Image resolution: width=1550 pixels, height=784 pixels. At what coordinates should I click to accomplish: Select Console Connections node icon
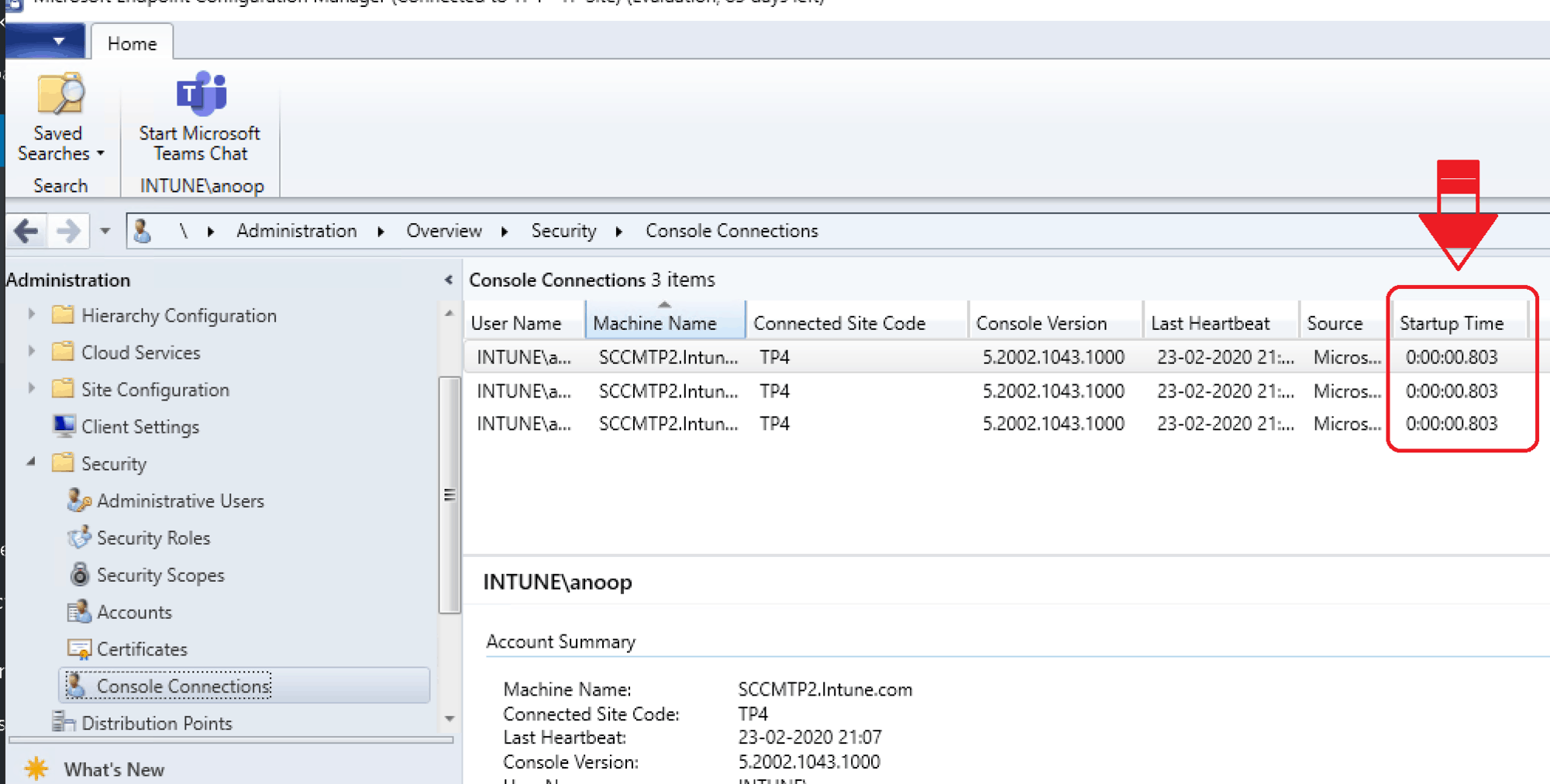pos(76,685)
